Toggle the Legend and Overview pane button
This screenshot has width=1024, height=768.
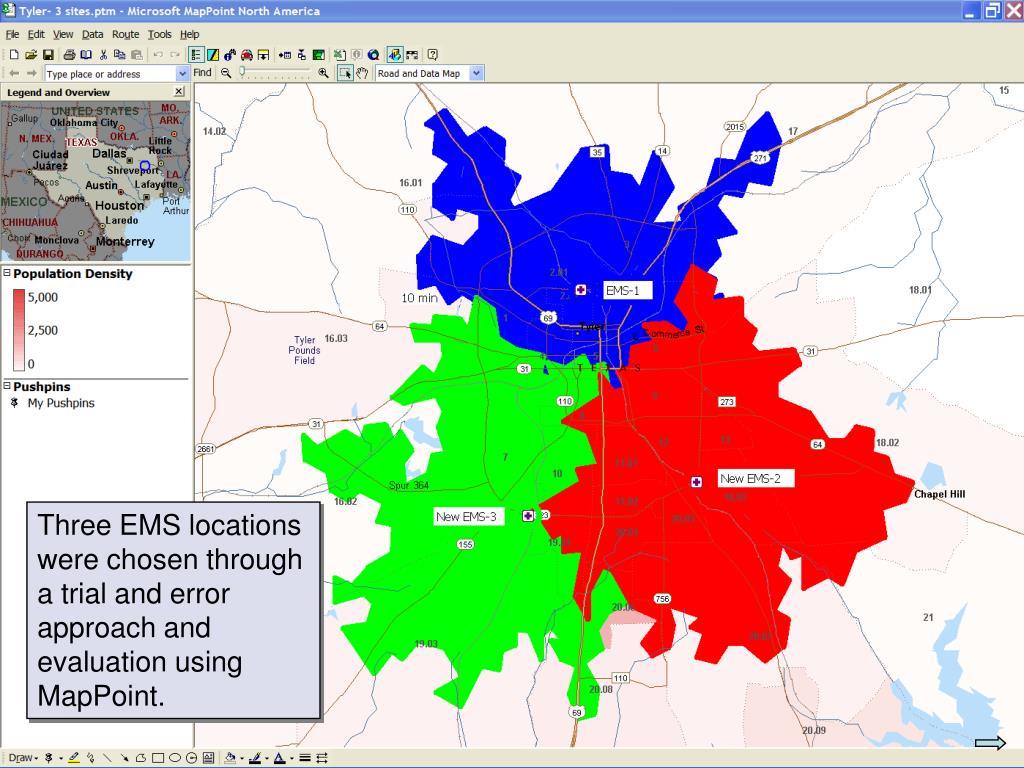(196, 55)
